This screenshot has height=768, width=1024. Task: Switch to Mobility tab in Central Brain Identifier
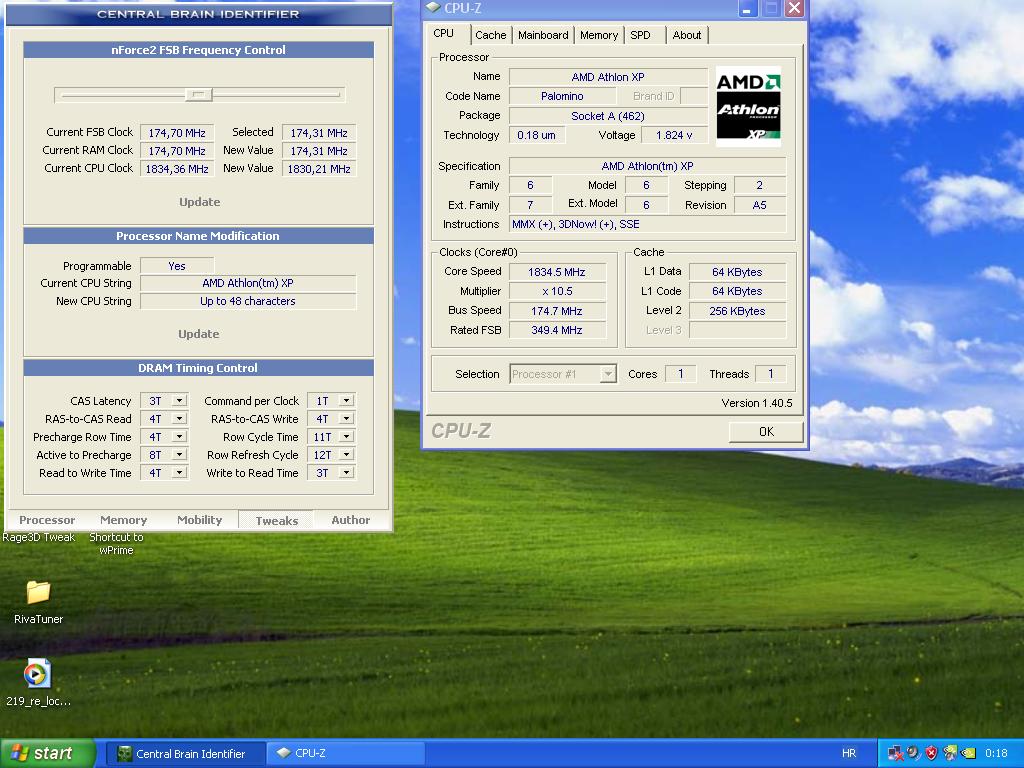click(x=199, y=520)
